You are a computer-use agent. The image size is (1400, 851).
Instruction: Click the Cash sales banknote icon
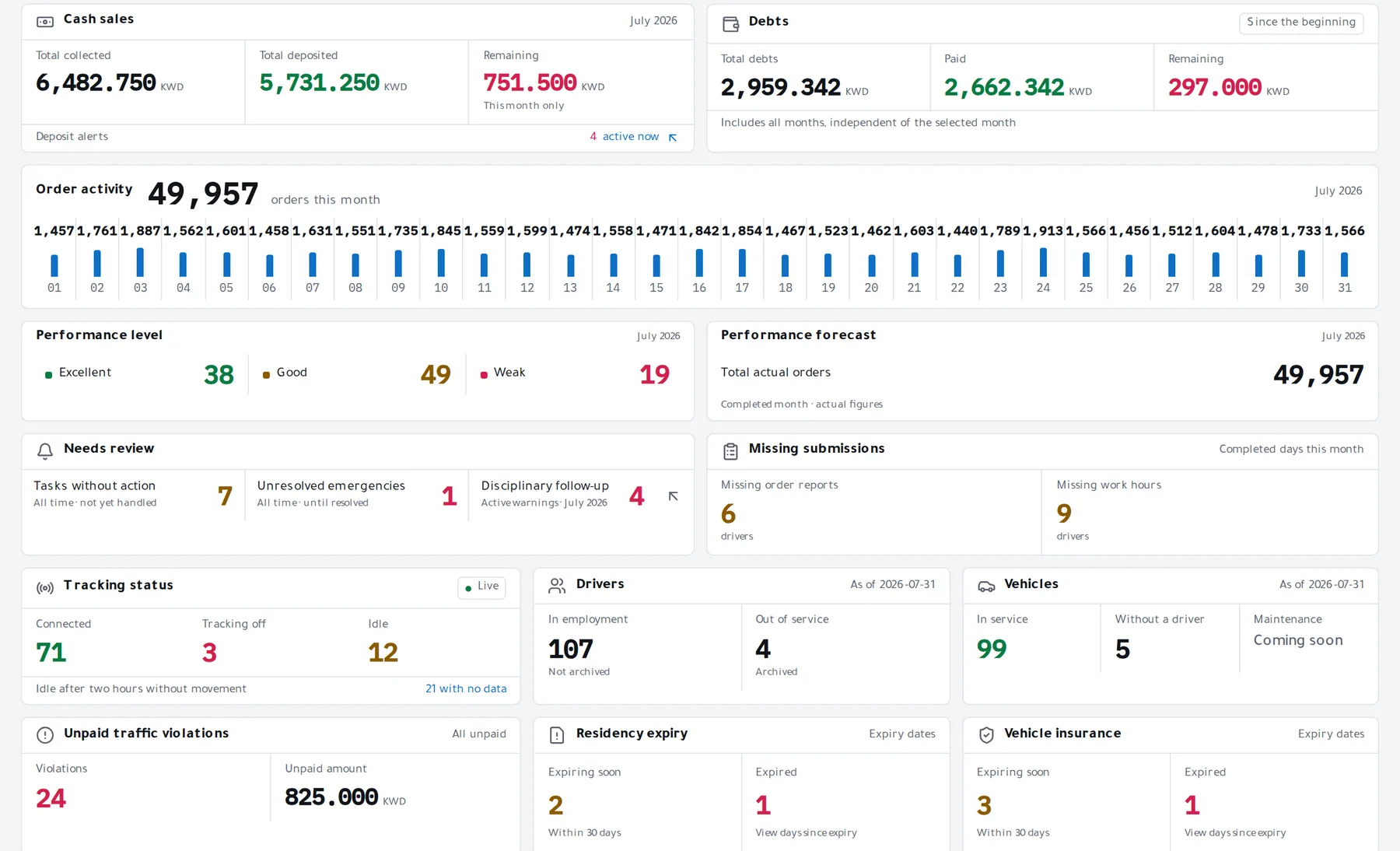tap(45, 22)
